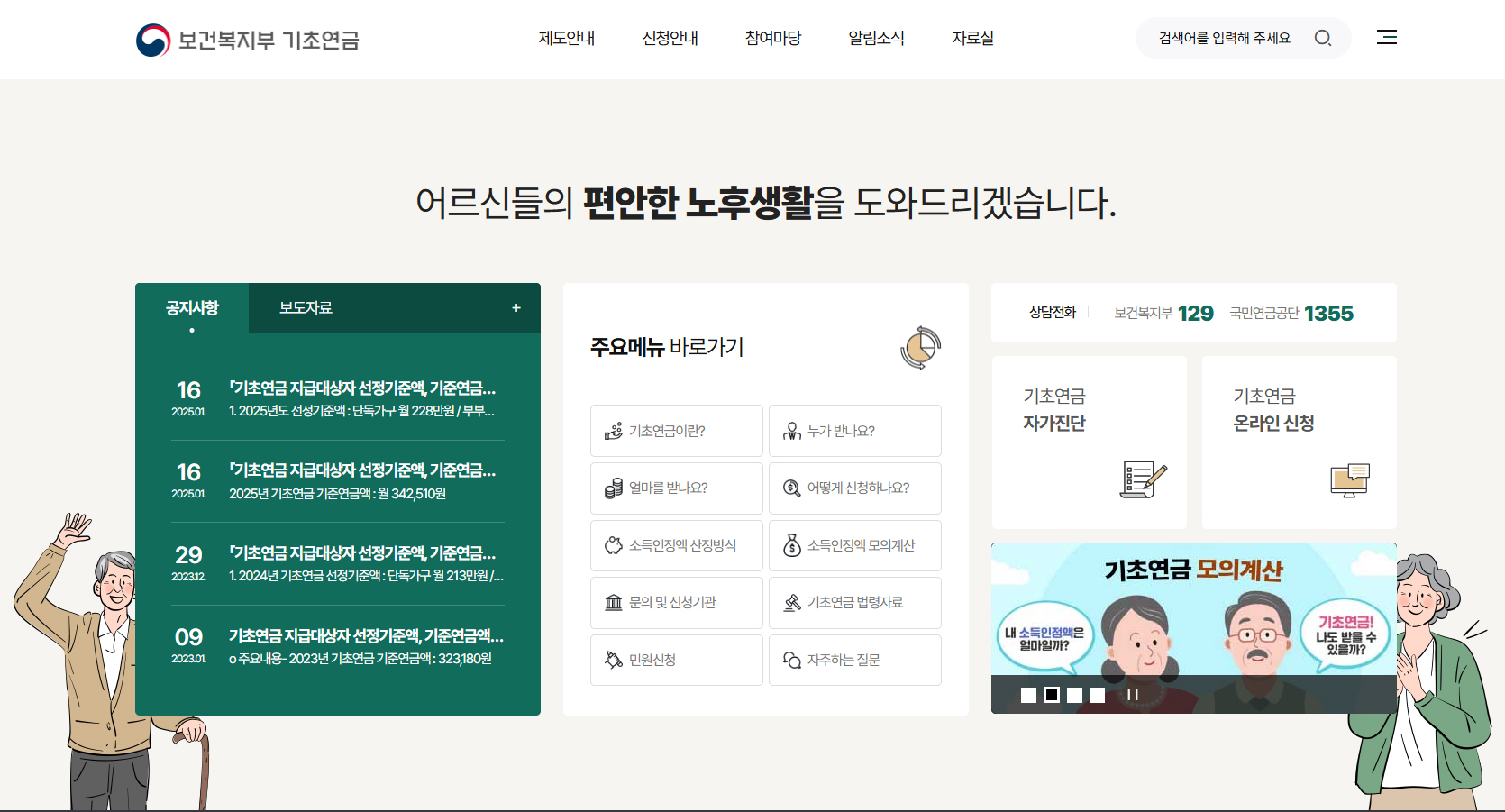This screenshot has width=1505, height=812.
Task: Open '누가 받나요?' from the quick menu
Action: [x=790, y=431]
